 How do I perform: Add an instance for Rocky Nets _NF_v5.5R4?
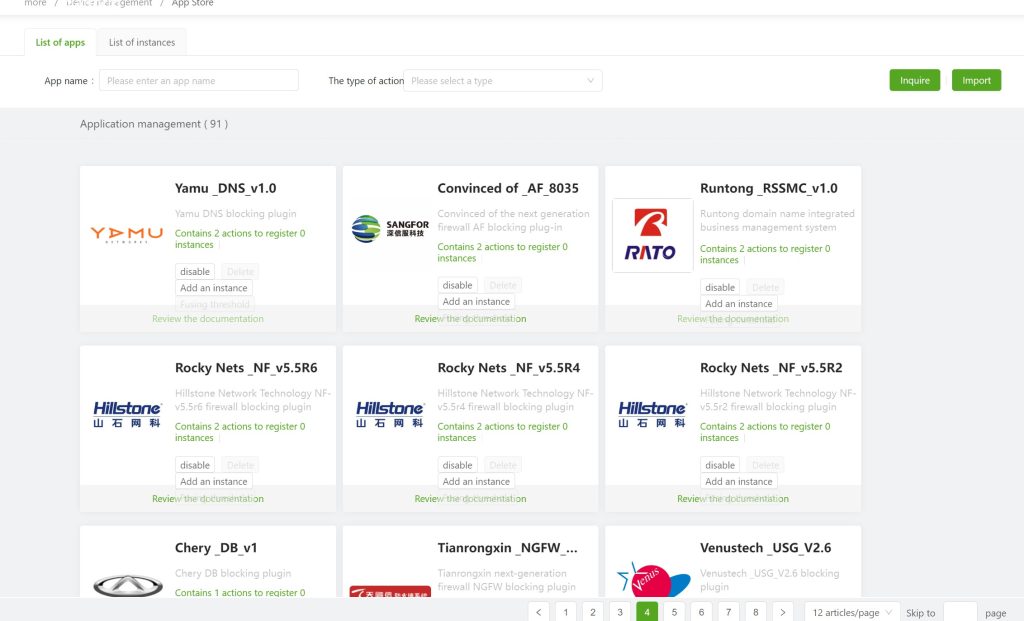pos(476,481)
